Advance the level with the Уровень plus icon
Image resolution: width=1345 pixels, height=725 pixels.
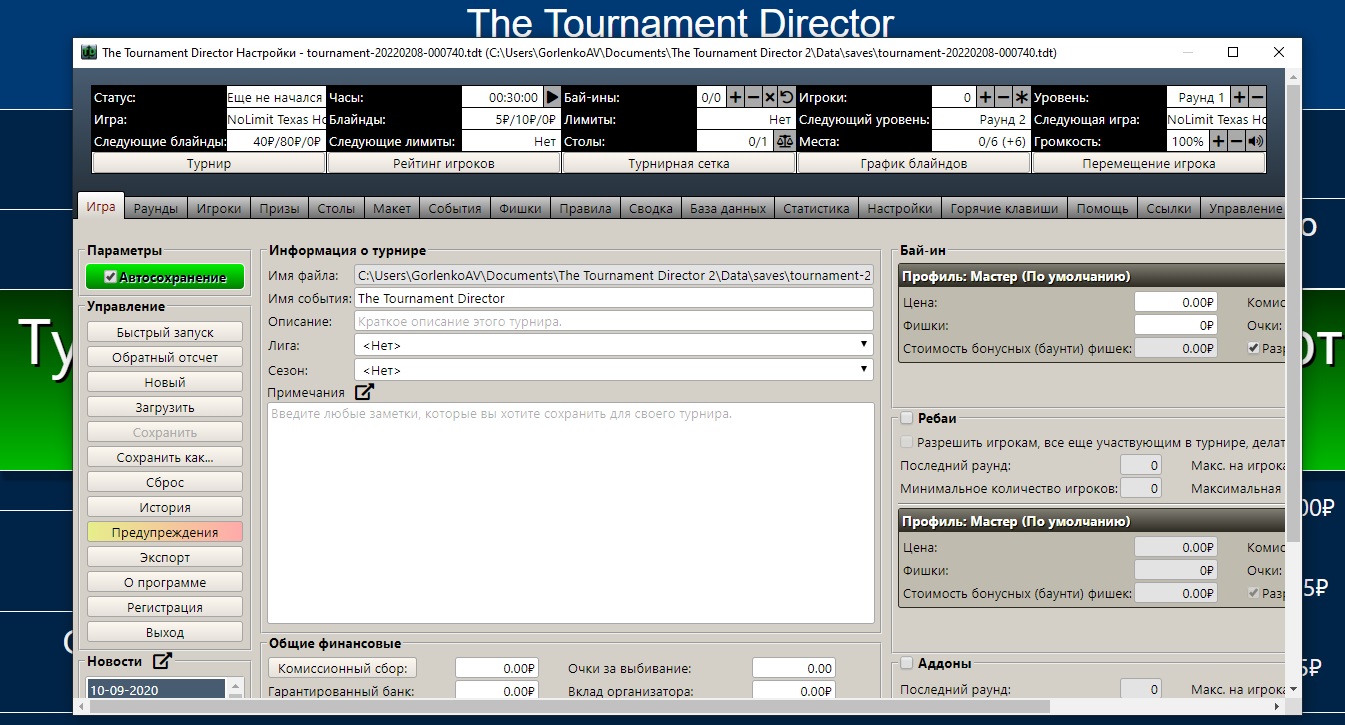click(1239, 98)
